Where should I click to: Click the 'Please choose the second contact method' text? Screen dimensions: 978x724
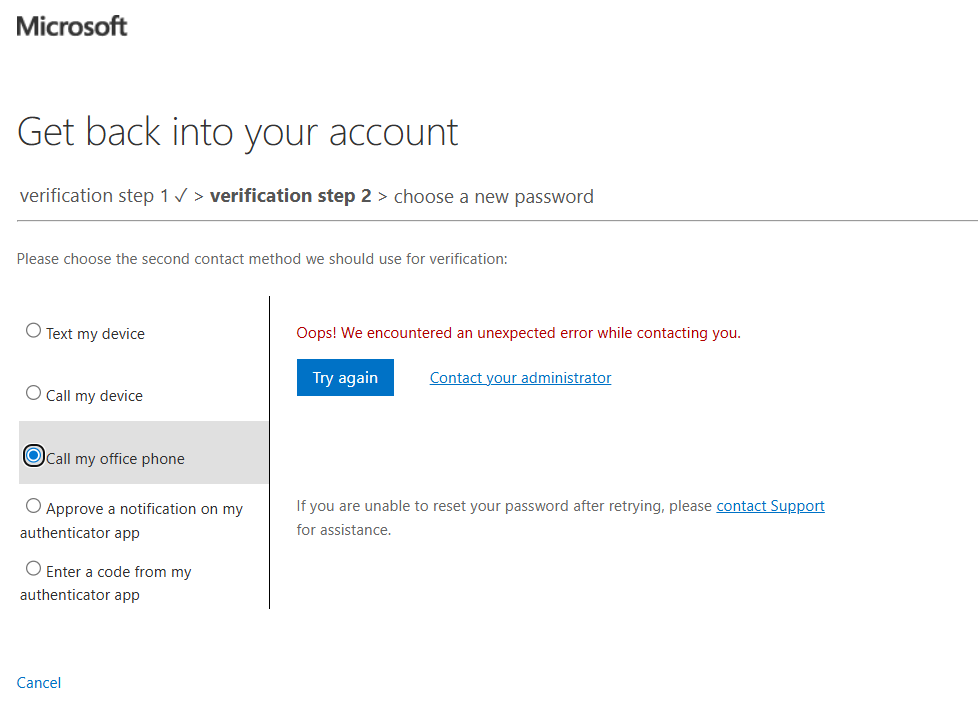click(262, 259)
